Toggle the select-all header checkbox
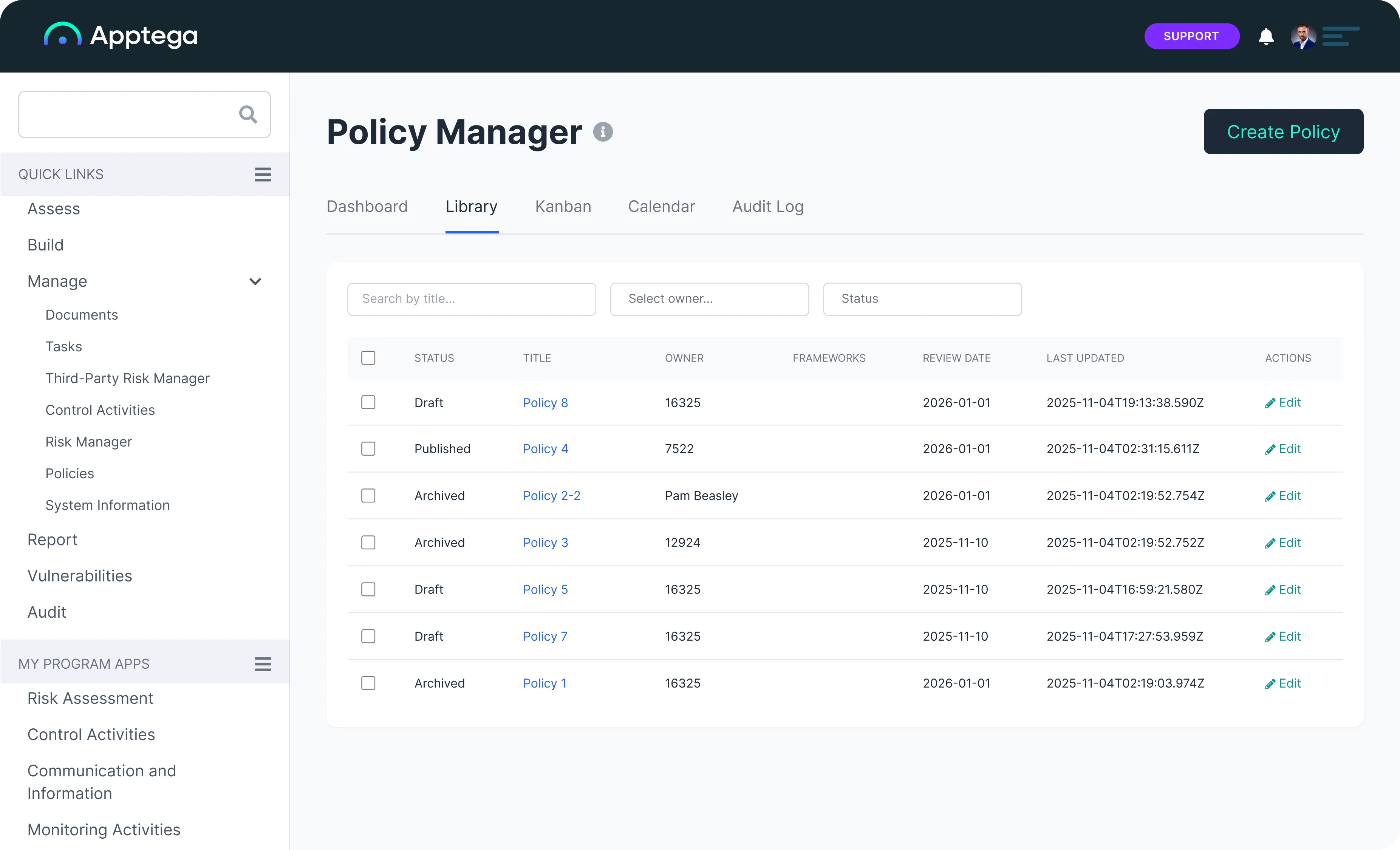Image resolution: width=1400 pixels, height=850 pixels. tap(368, 358)
